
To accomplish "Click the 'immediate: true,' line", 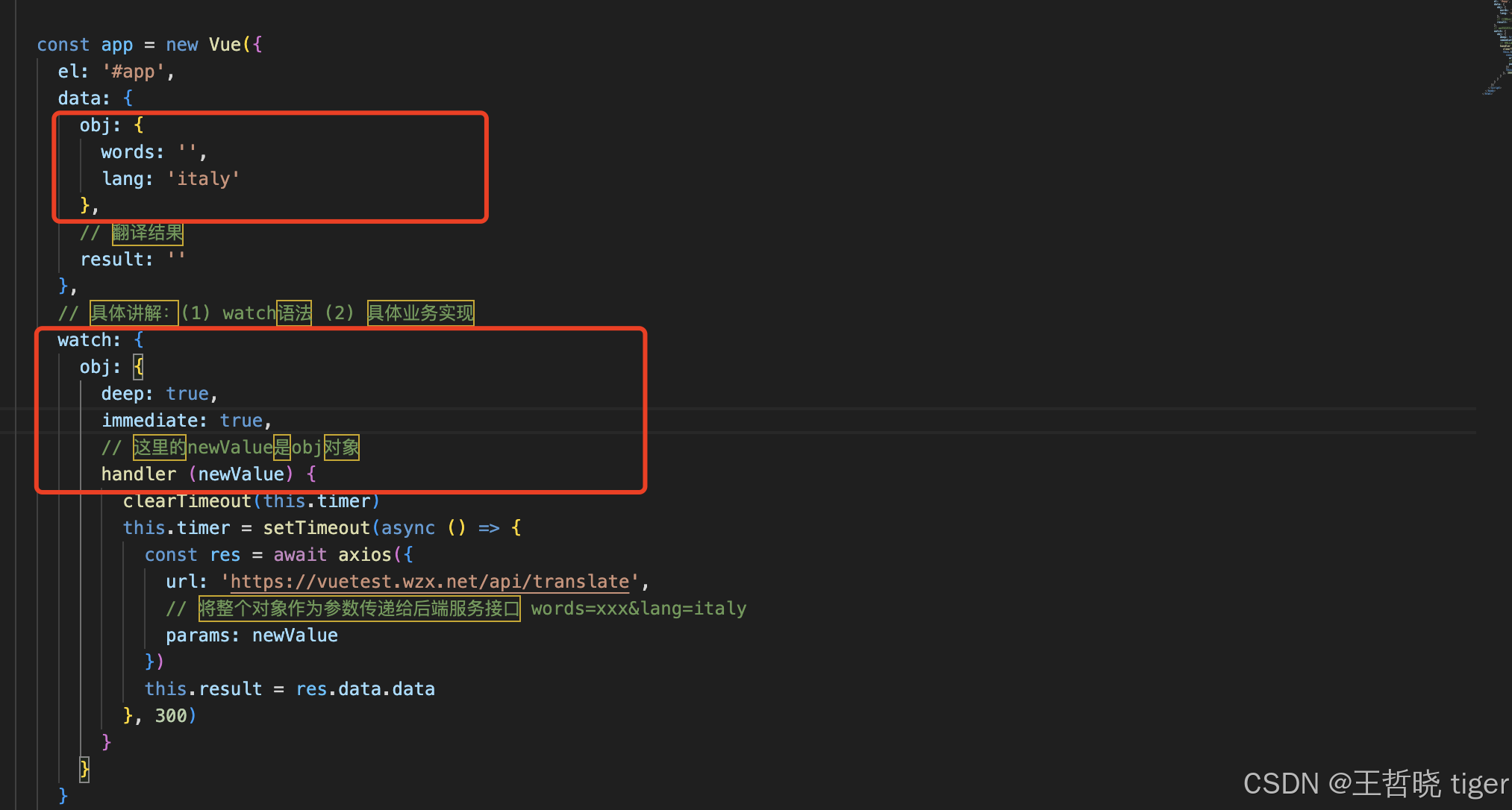I will [187, 421].
